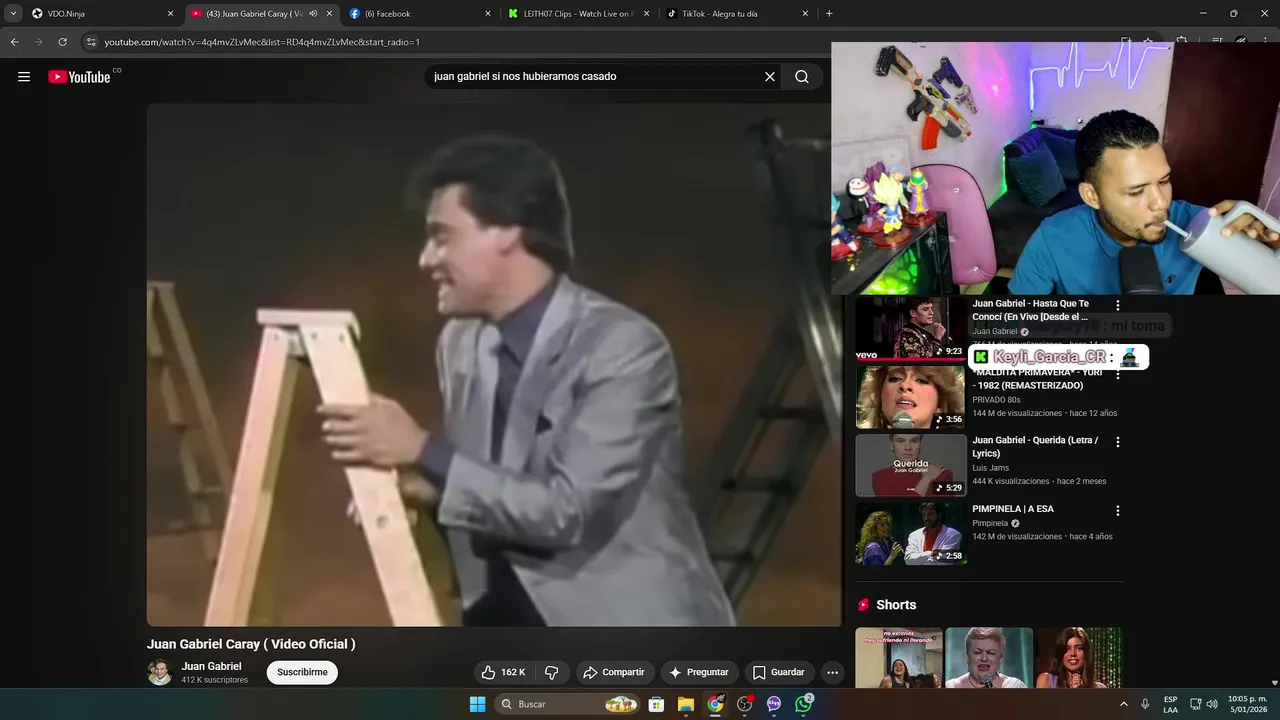Open Google Chrome taskbar icon
Image resolution: width=1280 pixels, height=720 pixels.
point(715,704)
